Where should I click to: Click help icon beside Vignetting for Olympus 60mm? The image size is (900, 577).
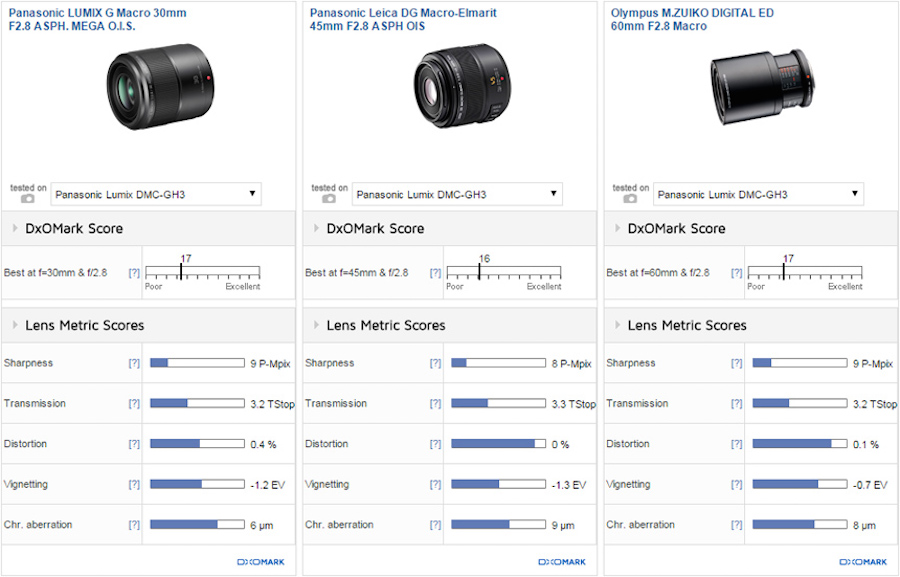tap(737, 484)
